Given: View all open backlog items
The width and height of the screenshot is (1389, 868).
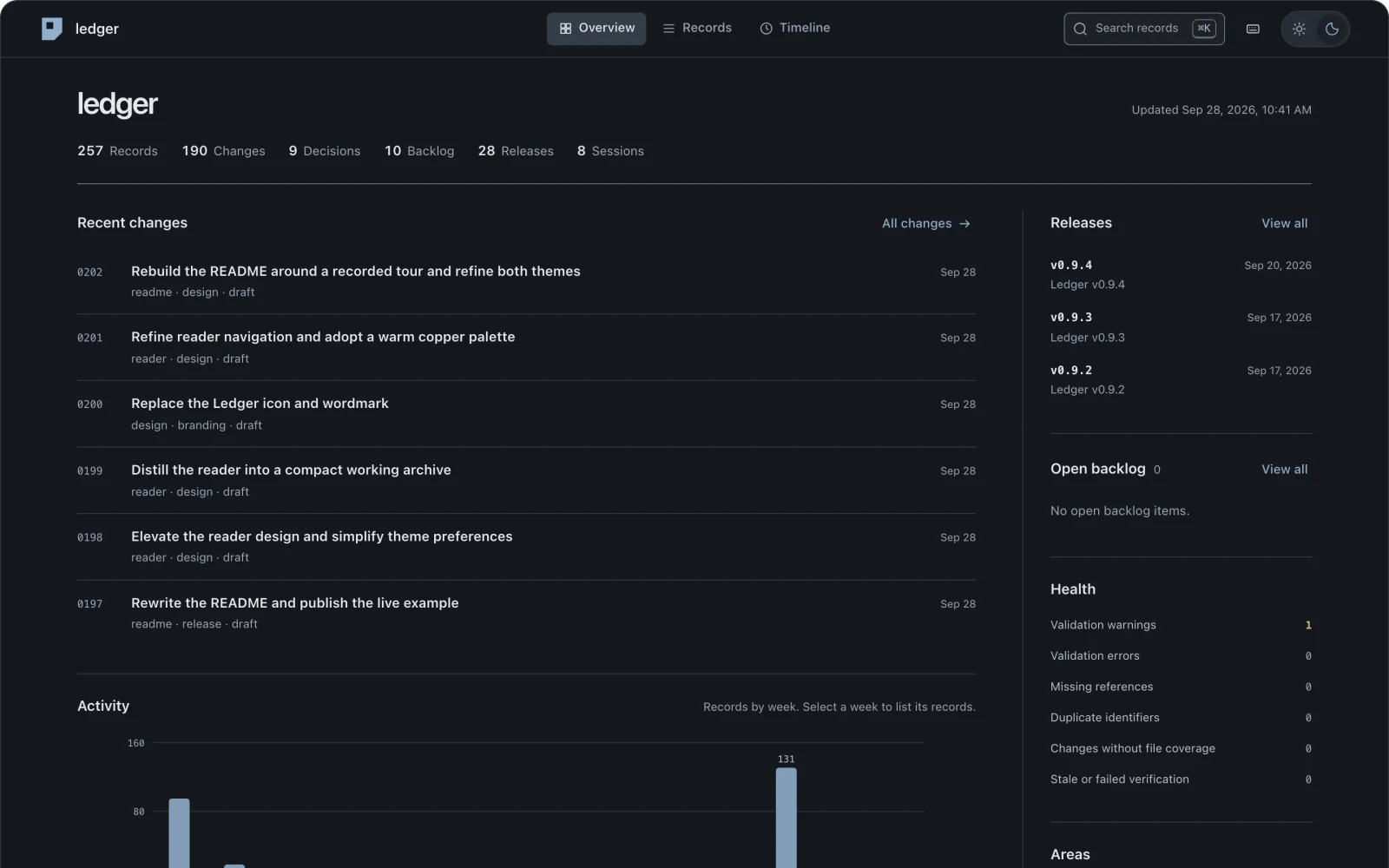Looking at the screenshot, I should click(1284, 469).
